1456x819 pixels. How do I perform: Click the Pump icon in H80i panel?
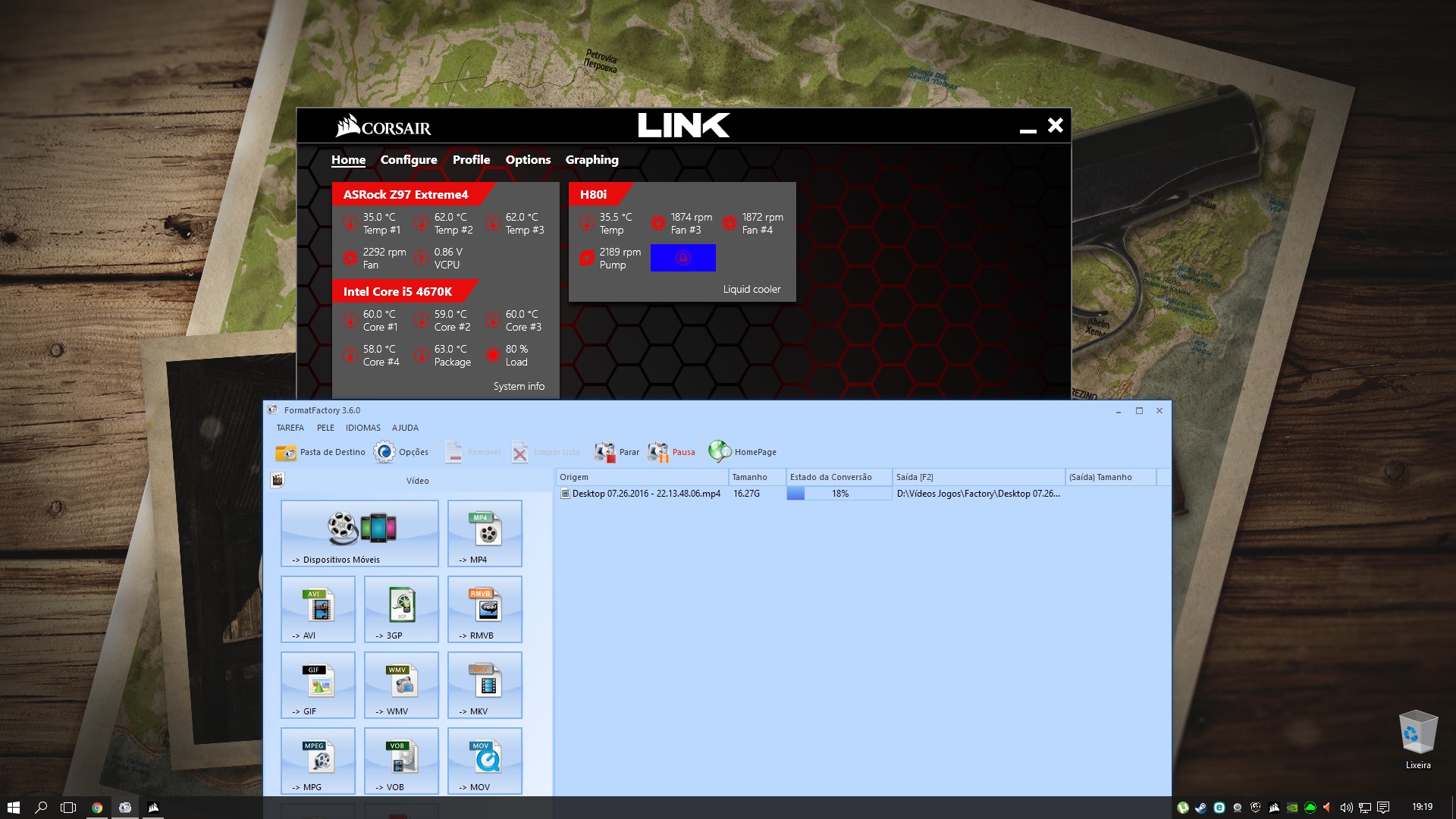[587, 258]
